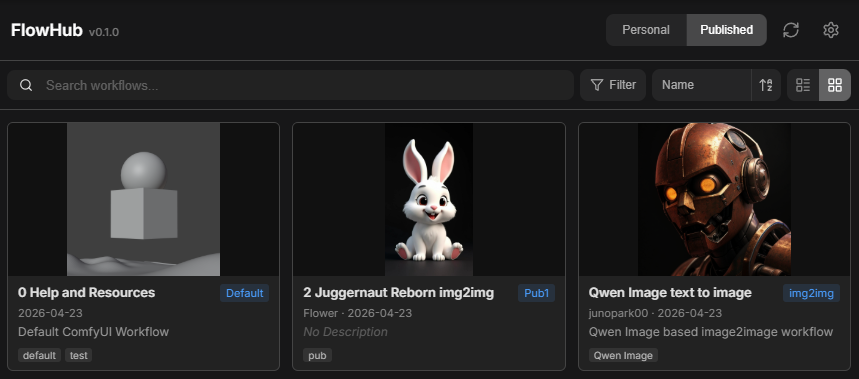Open the sphere-and-cube thumbnail workflow

144,199
